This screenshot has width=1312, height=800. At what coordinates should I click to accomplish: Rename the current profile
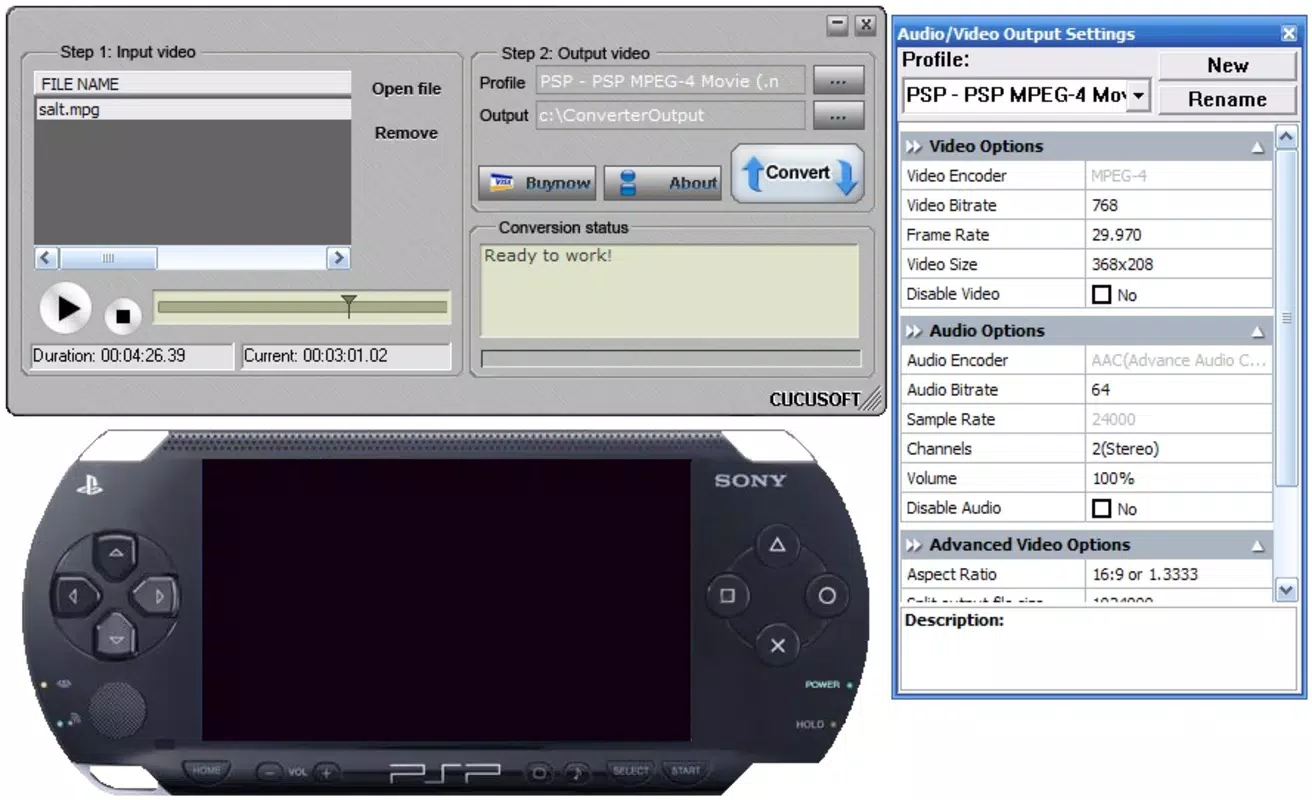[1227, 99]
